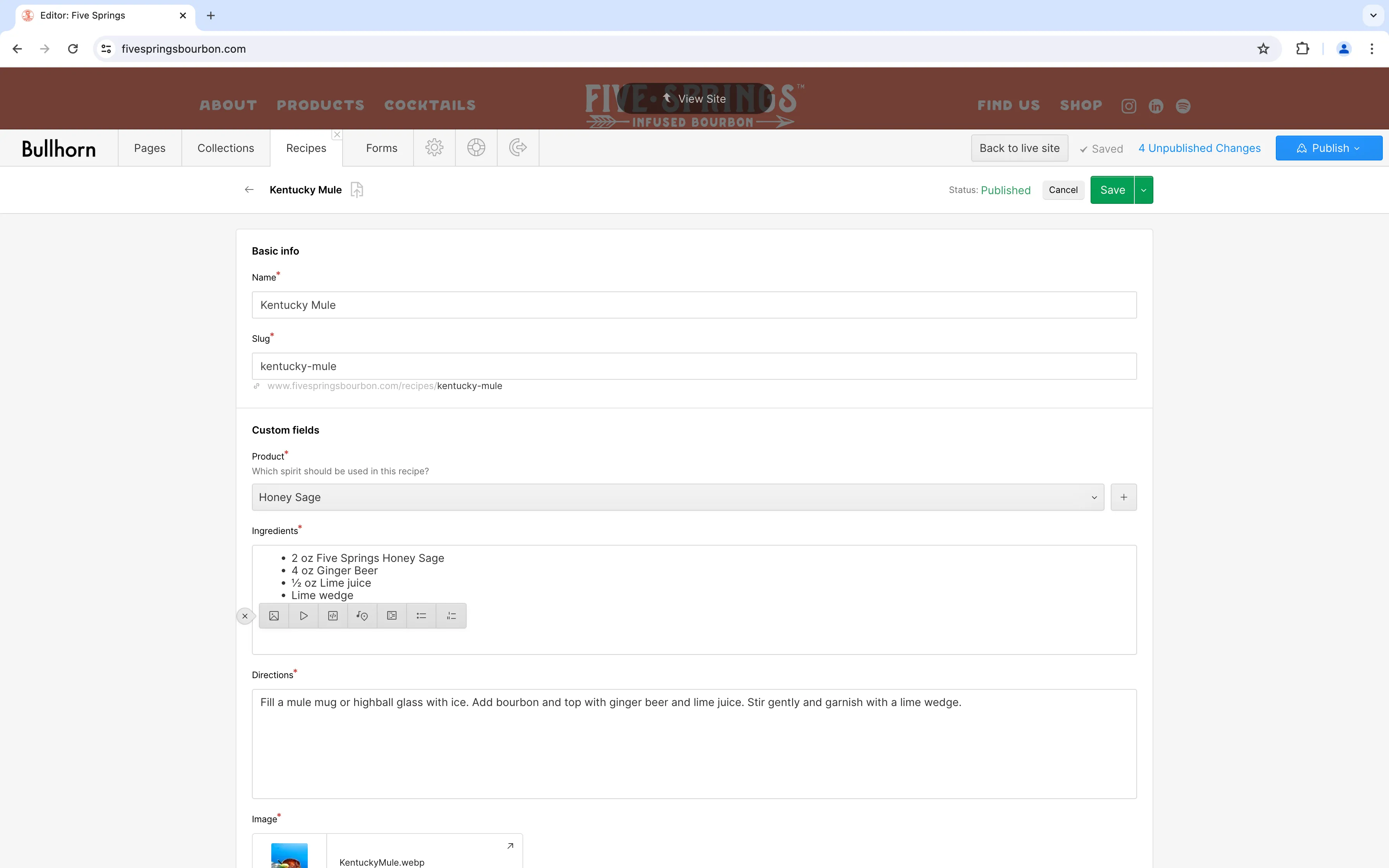Select the Spotify icon in the header
Screen dimensions: 1389x868
(x=1183, y=106)
